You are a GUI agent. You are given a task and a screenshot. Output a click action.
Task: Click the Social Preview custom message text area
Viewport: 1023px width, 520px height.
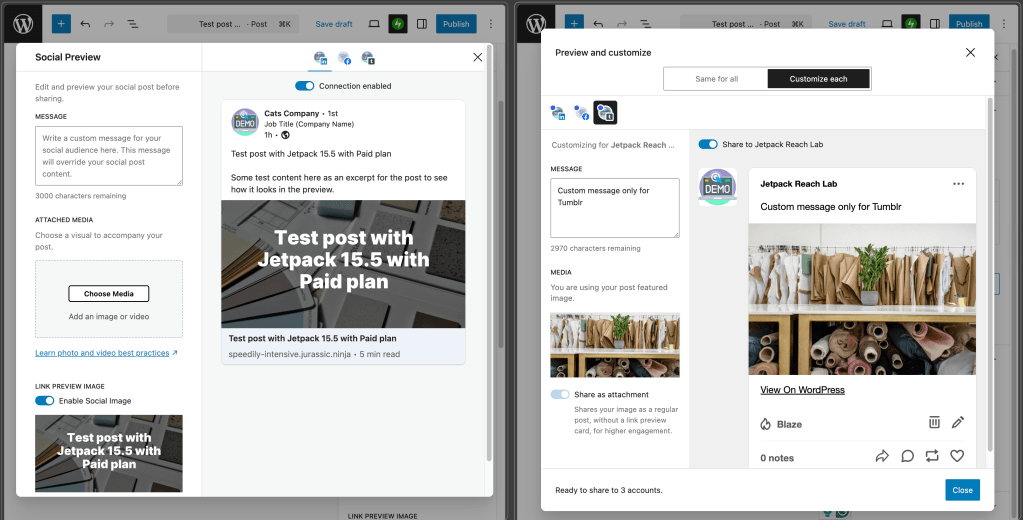108,155
